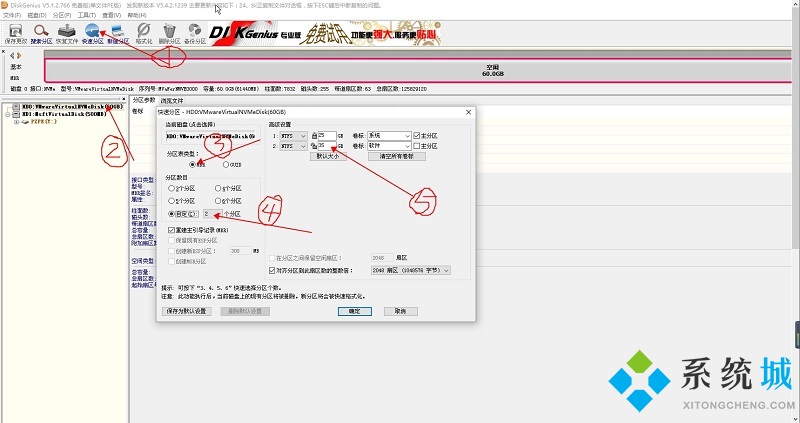Click Save as Default Settings (保存为默认设置) button
Viewport: 800px width, 423px height.
point(186,311)
